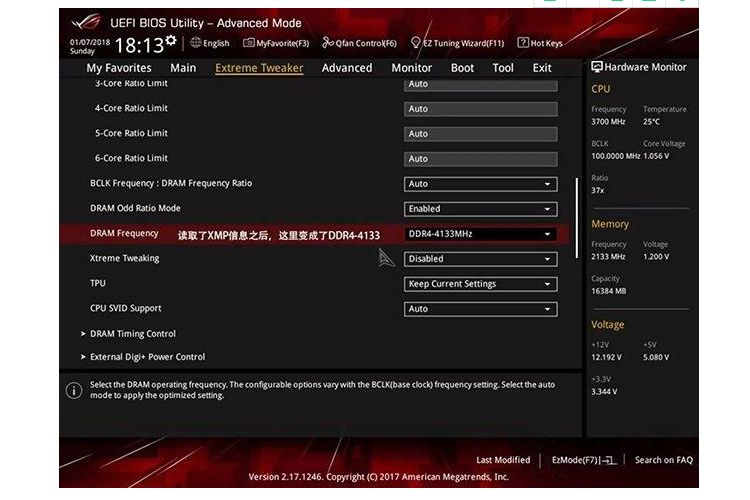750x500 pixels.
Task: Go to the Boot tab
Action: (x=462, y=68)
